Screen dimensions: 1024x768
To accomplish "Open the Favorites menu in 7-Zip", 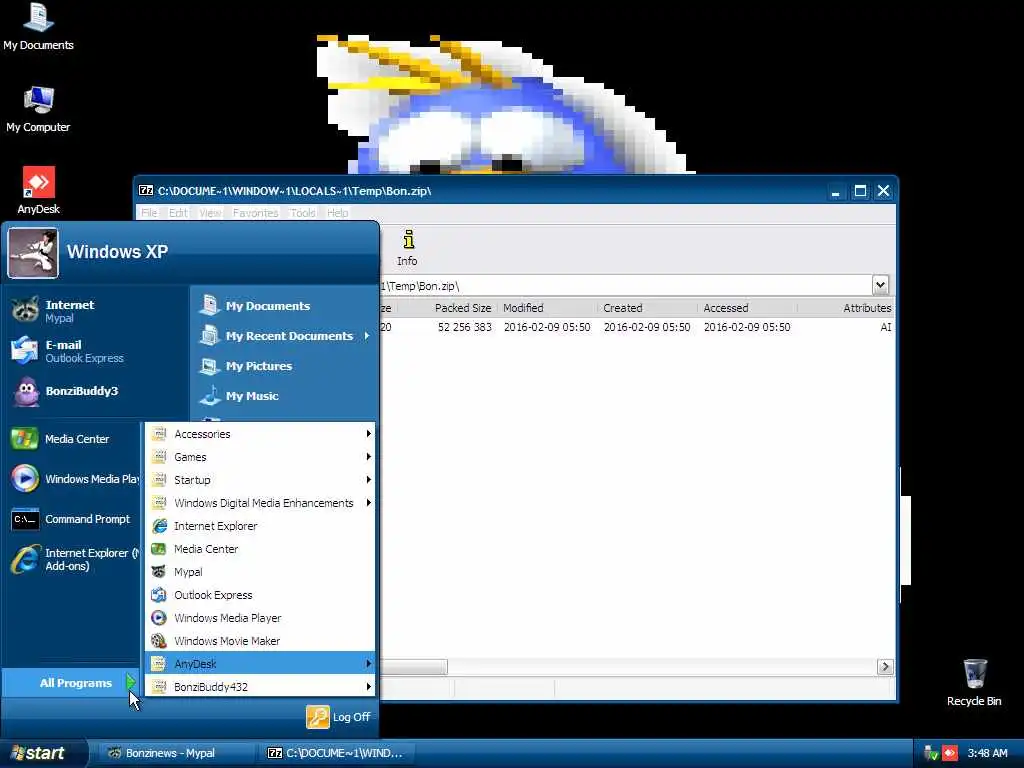I will click(x=255, y=213).
